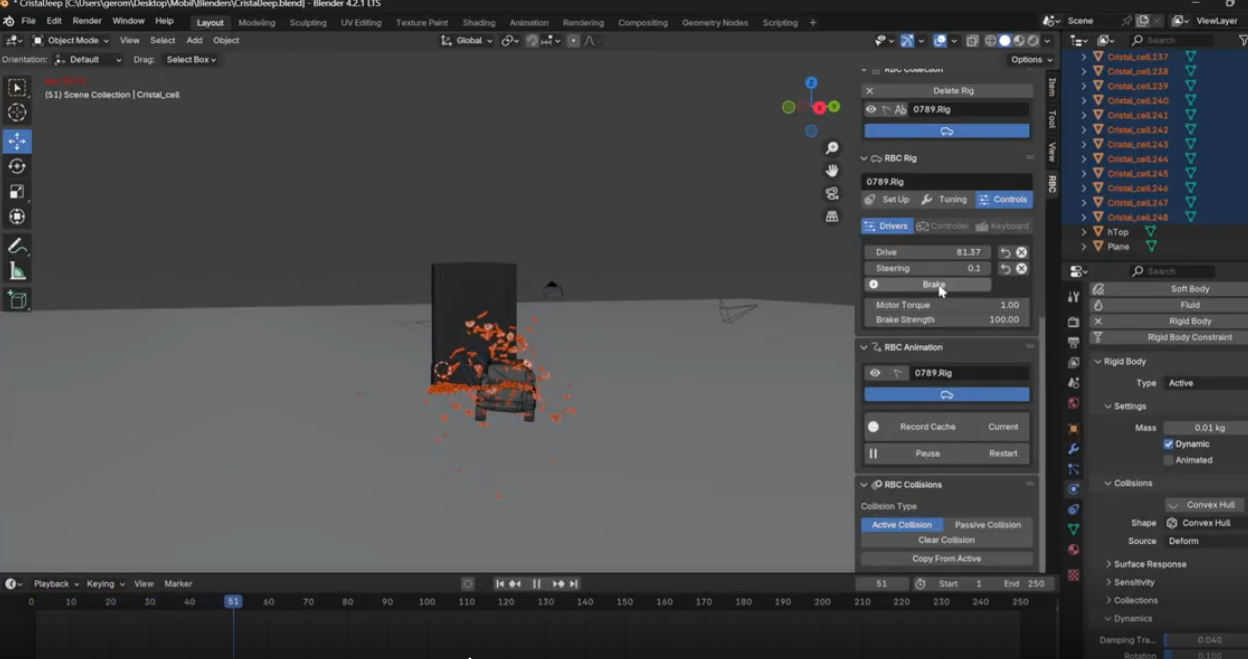Select the Move tool in the toolbar
Viewport: 1248px width, 659px height.
17,141
